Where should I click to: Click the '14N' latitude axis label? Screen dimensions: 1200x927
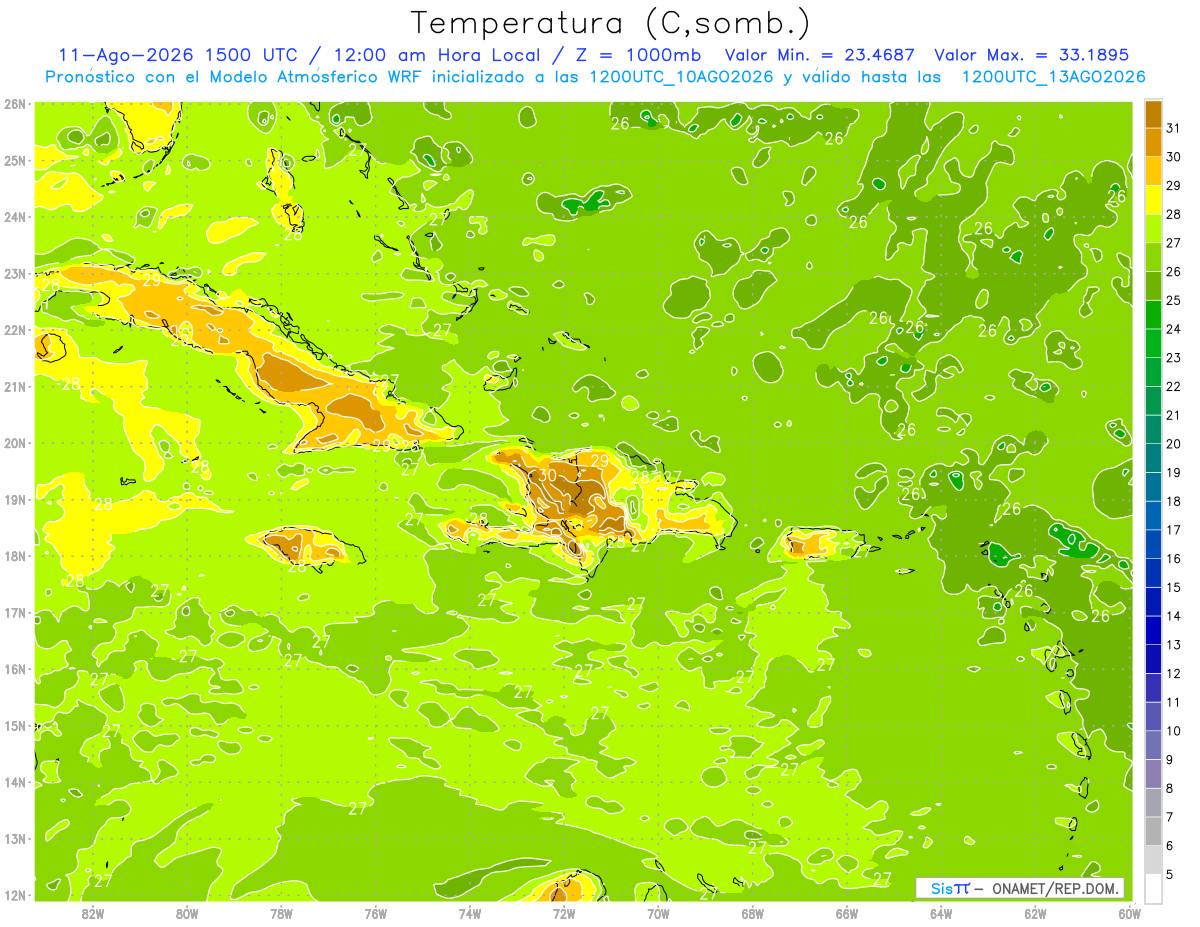[x=15, y=782]
